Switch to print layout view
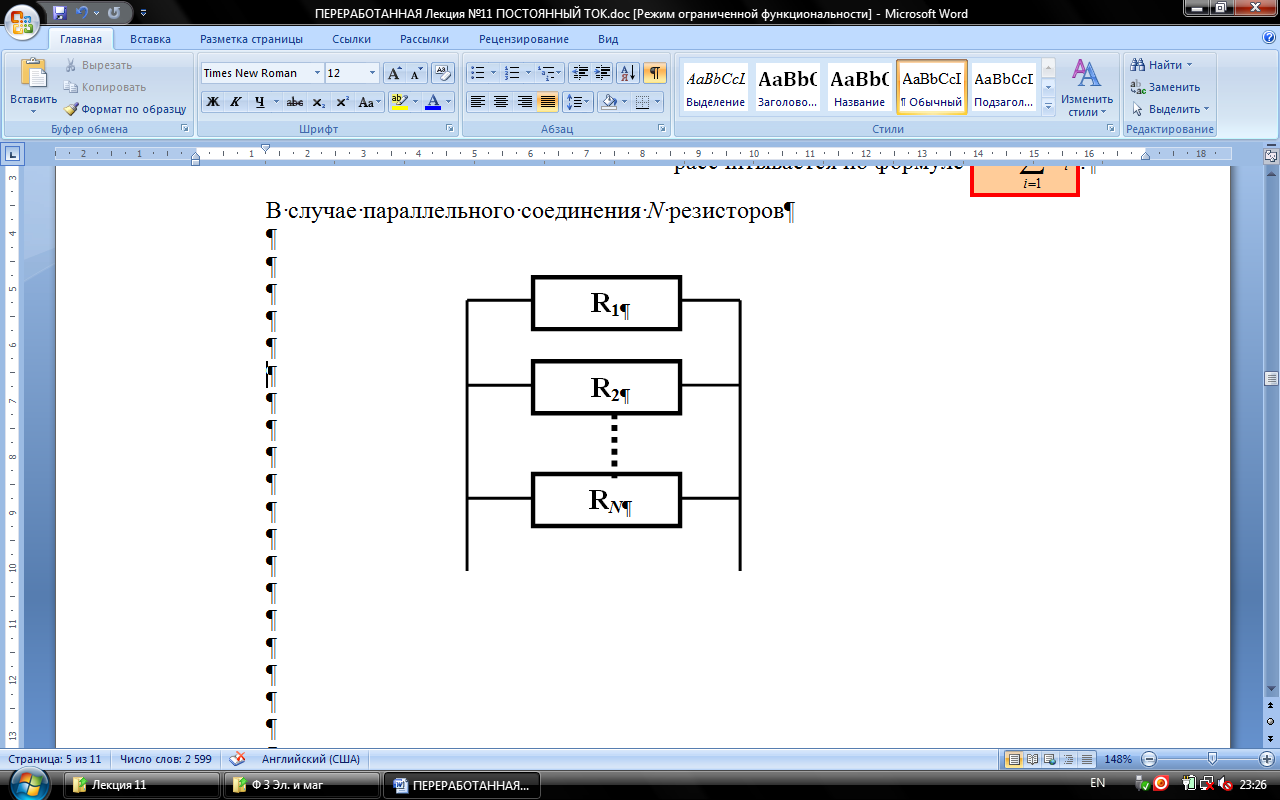Image resolution: width=1280 pixels, height=800 pixels. 1015,759
